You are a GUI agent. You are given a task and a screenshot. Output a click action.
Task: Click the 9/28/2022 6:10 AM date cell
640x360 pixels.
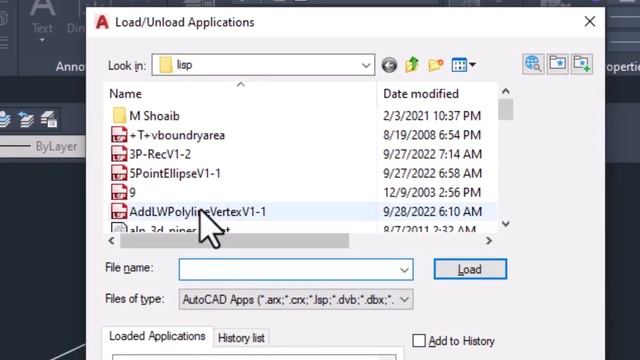(x=432, y=212)
